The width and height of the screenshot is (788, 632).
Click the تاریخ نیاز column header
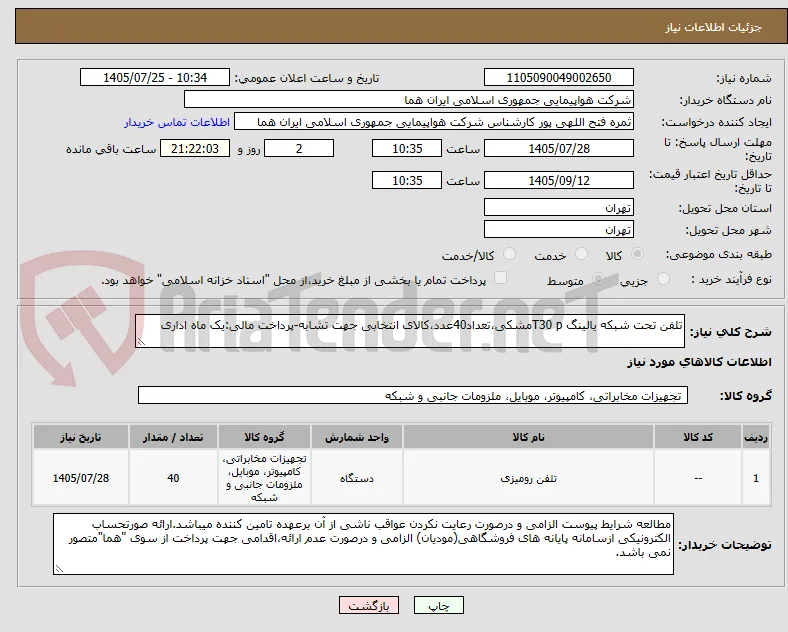pos(81,437)
